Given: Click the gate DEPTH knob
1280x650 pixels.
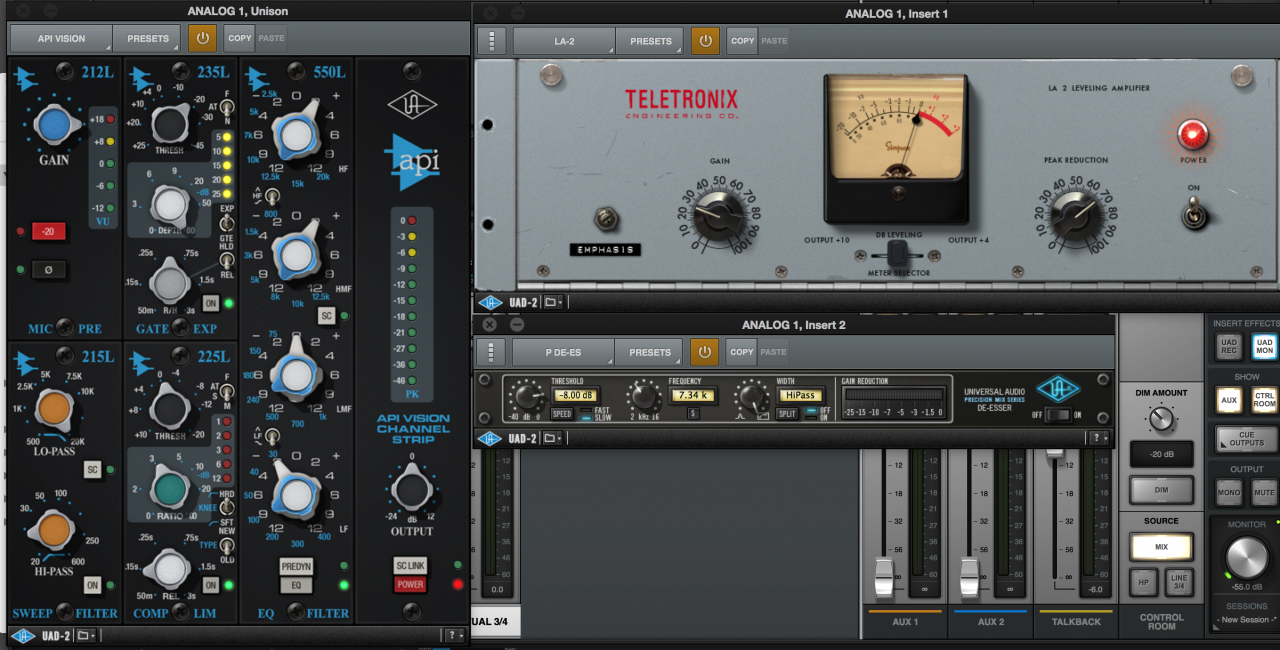Looking at the screenshot, I should [x=170, y=205].
